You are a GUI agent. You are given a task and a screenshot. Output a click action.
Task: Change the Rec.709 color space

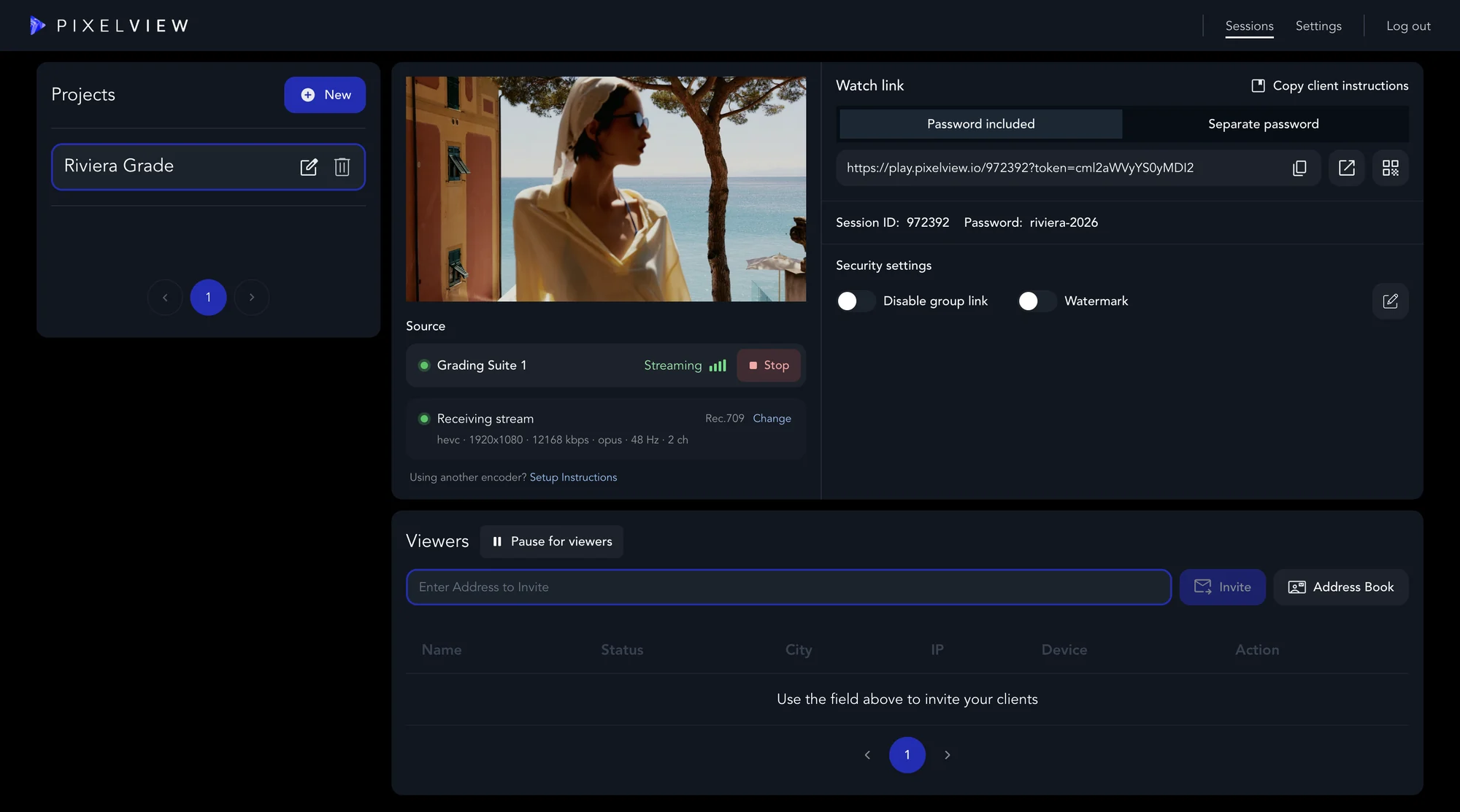pos(772,418)
